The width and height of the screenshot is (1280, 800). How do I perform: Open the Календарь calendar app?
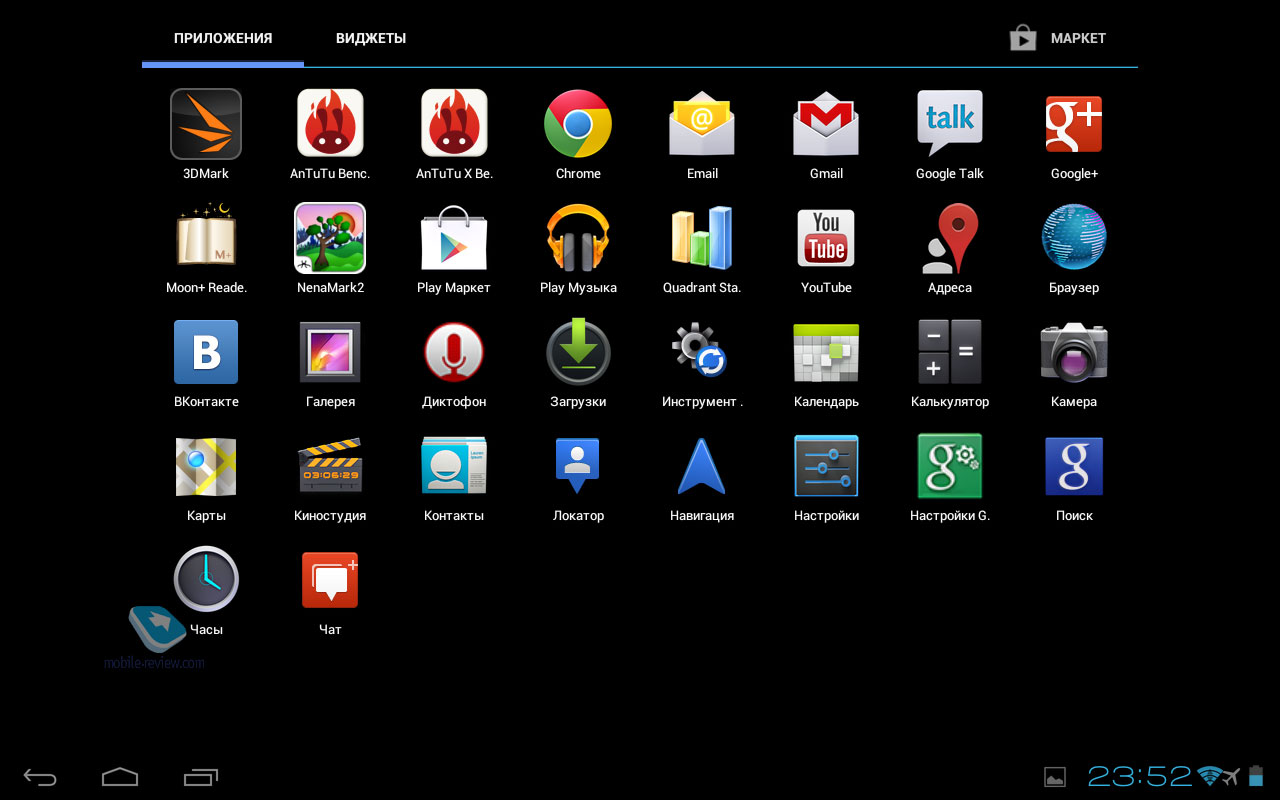pos(826,352)
